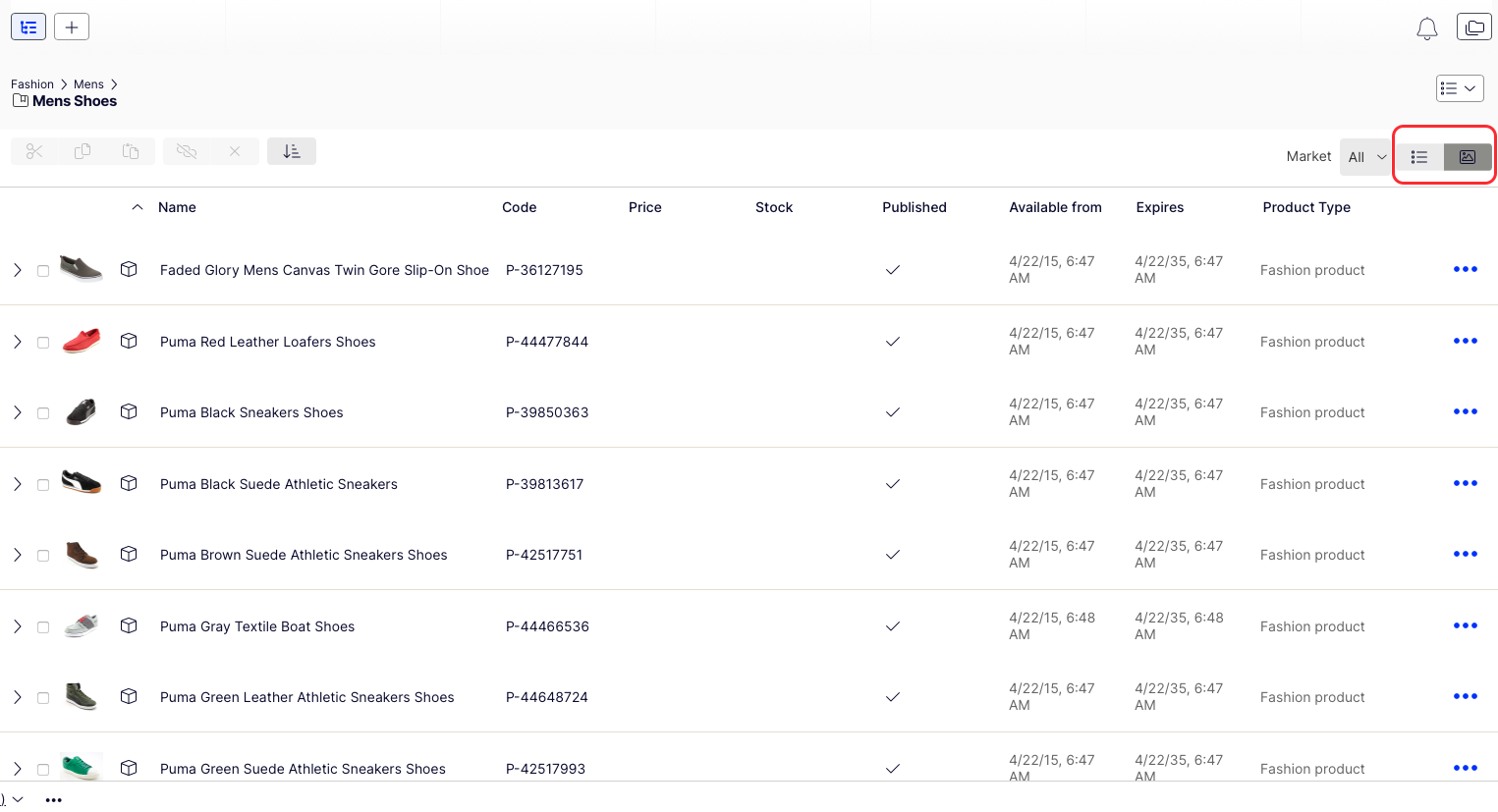
Task: Check the Faded Glory Slip-On Shoe checkbox
Action: point(43,271)
